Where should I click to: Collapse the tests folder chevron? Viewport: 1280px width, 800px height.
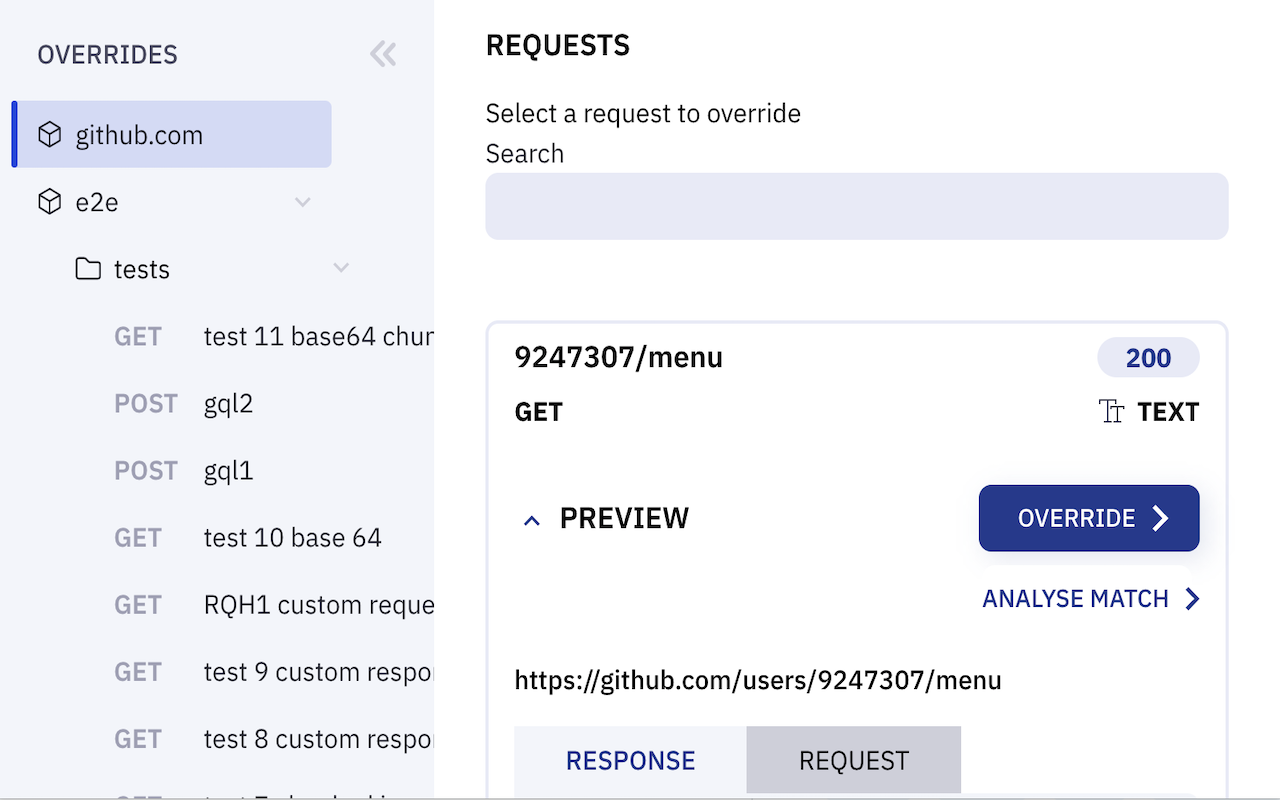[x=341, y=269]
